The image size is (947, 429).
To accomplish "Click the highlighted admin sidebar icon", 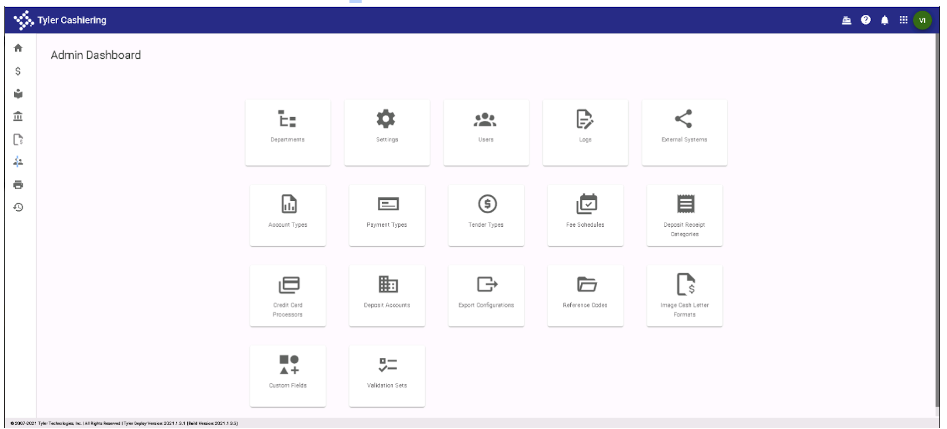I will (18, 161).
